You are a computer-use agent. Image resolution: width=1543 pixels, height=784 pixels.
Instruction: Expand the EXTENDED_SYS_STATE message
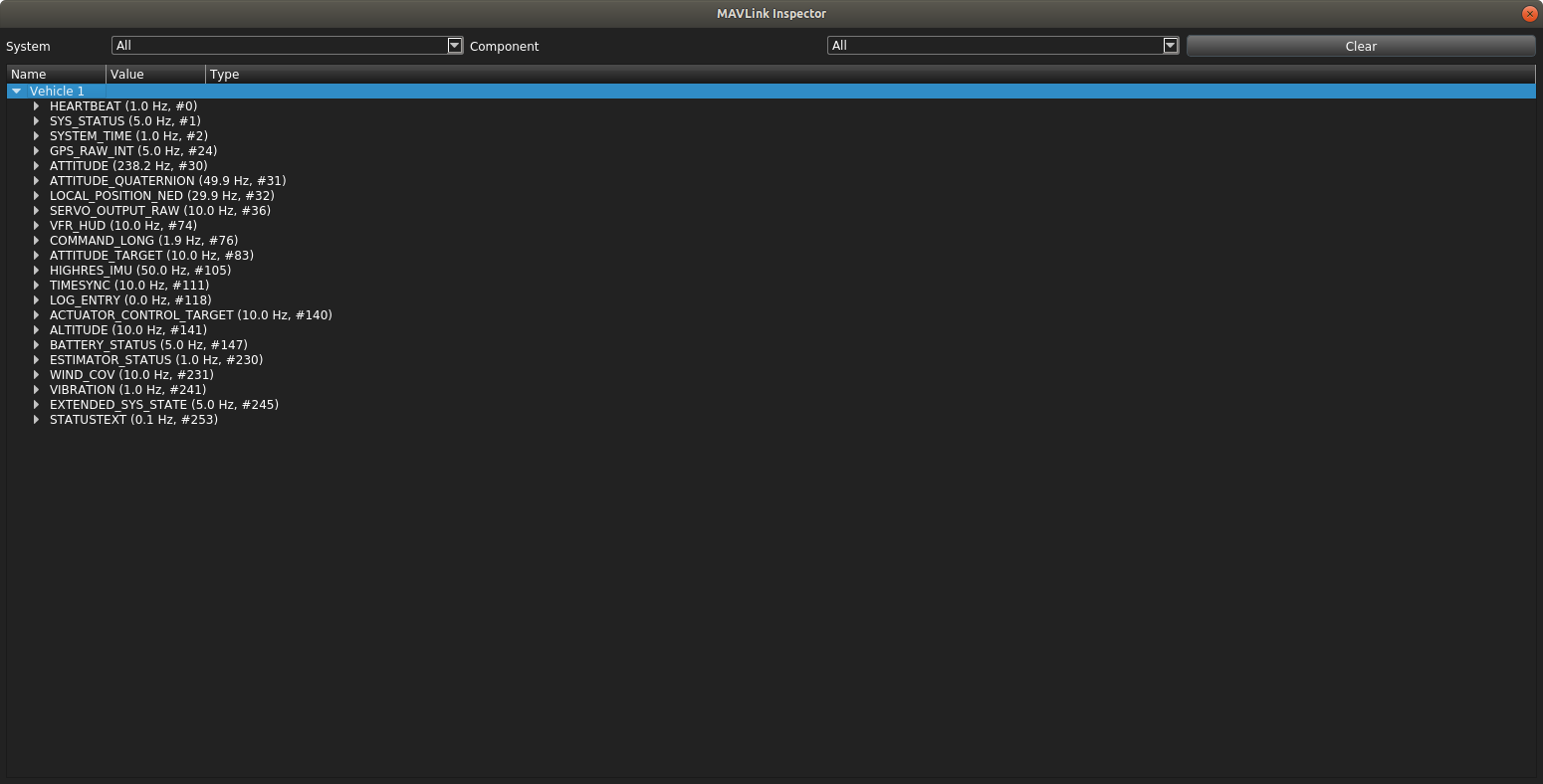tap(37, 404)
